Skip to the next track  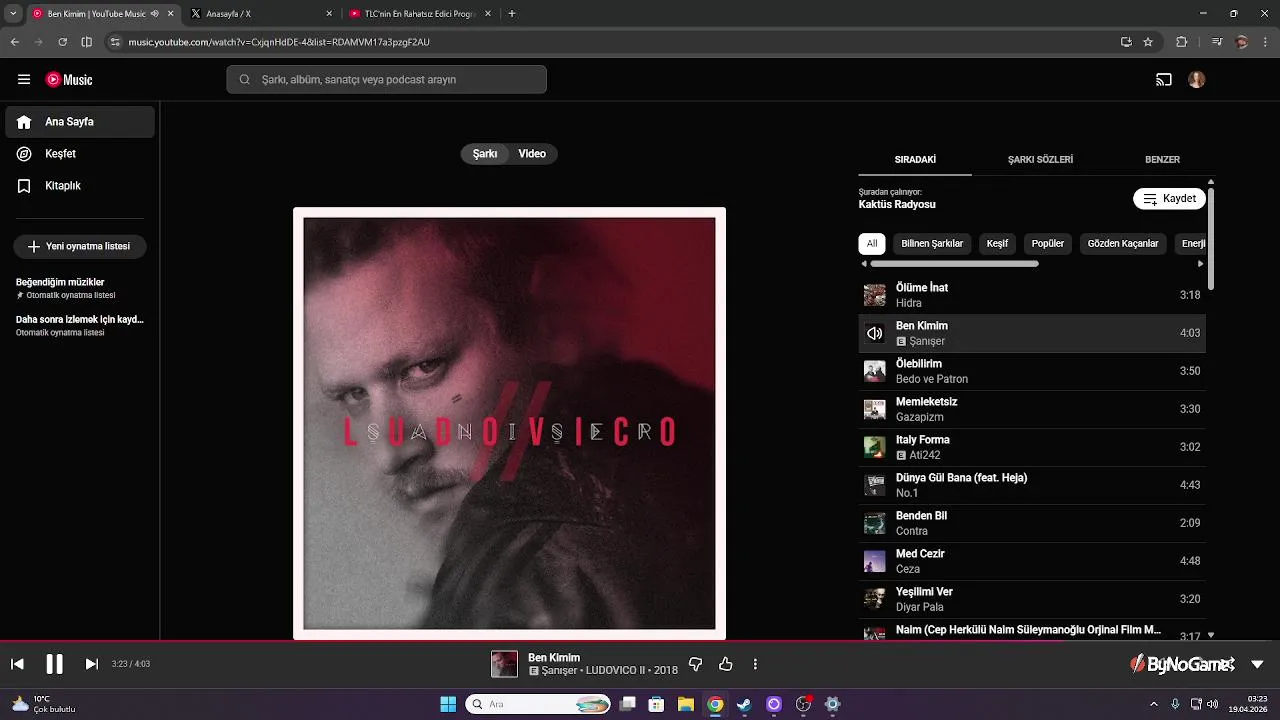pos(91,664)
